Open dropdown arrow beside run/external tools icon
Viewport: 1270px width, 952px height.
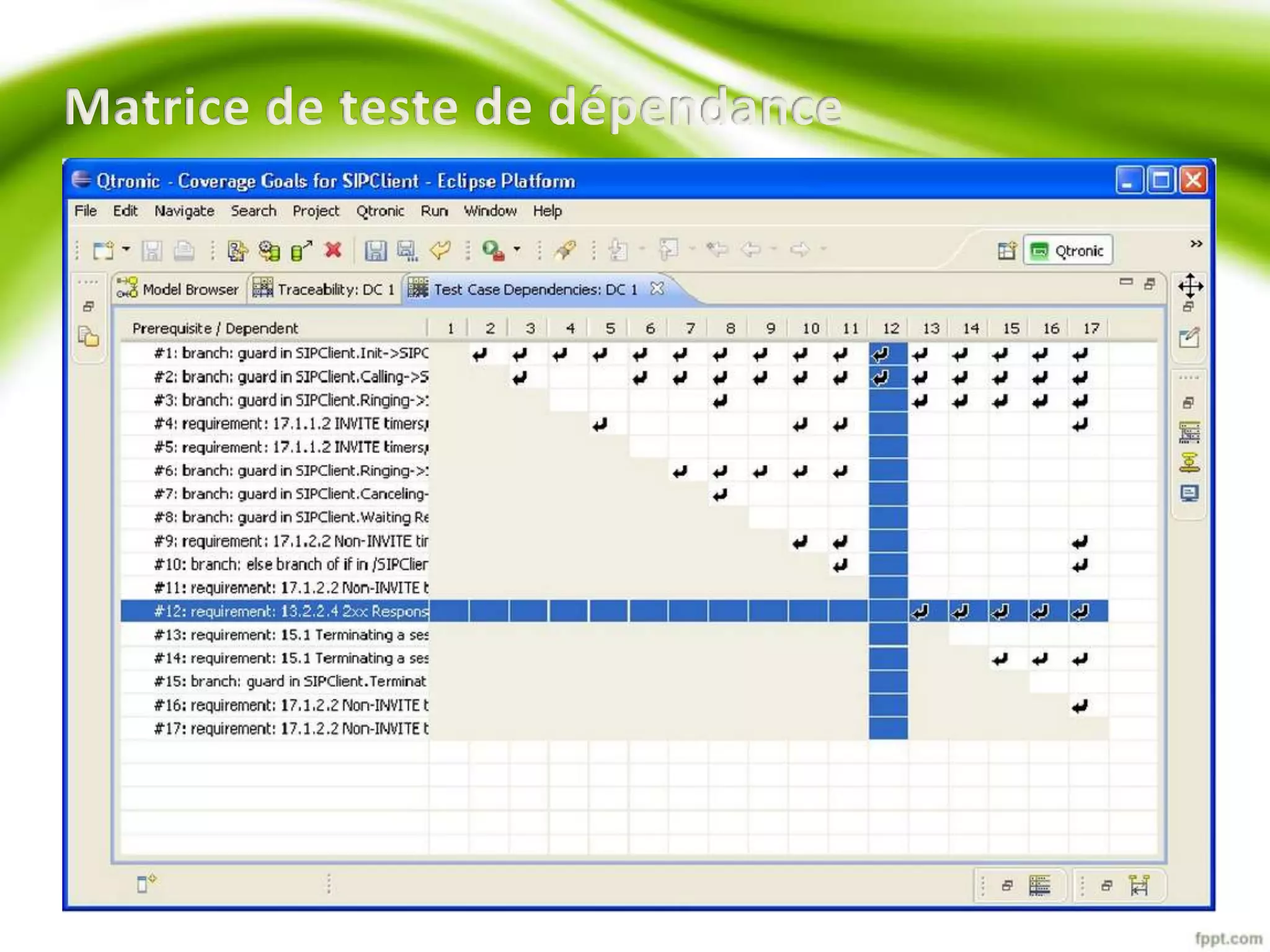(517, 249)
